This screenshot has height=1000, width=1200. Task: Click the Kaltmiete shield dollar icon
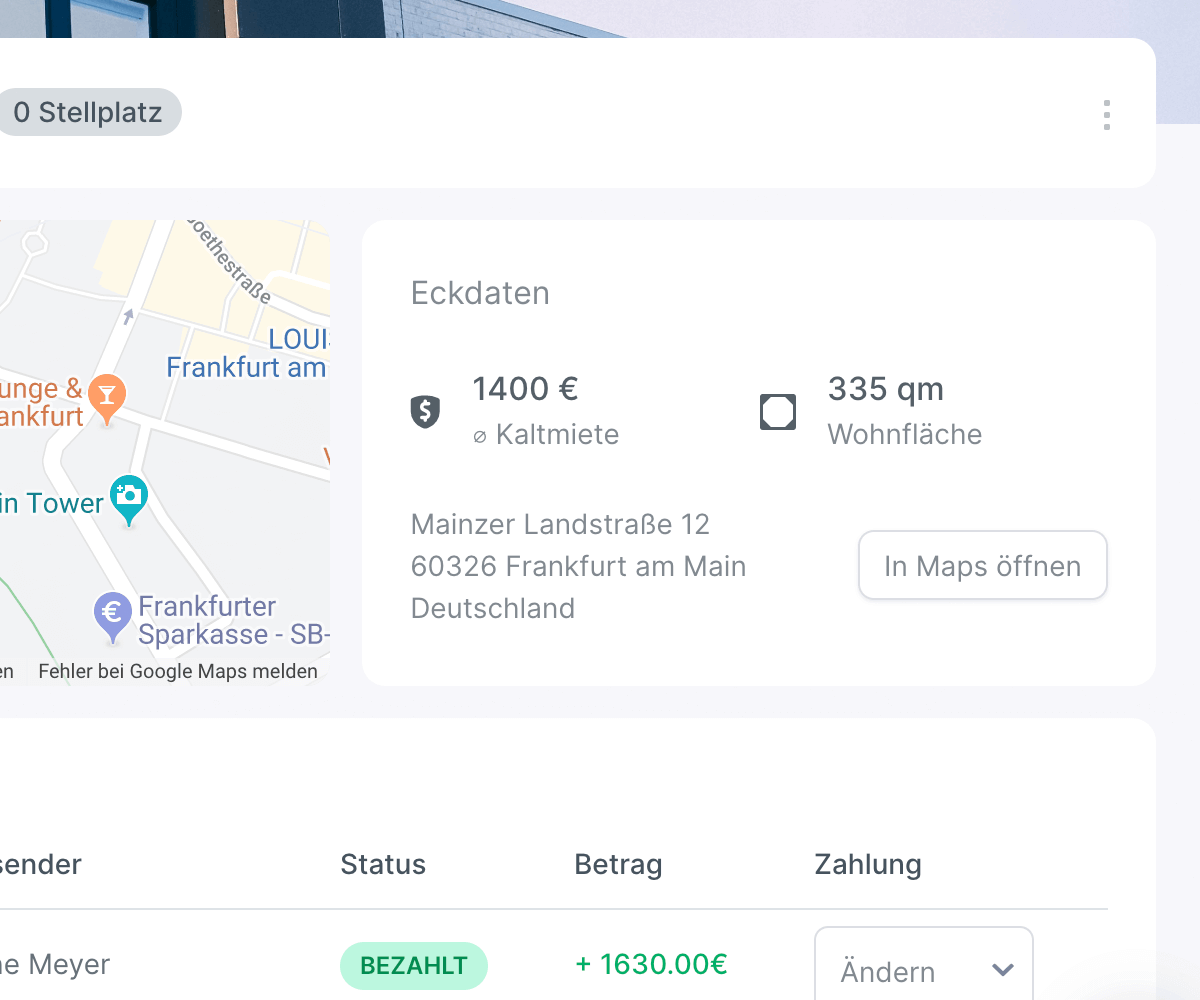click(425, 410)
